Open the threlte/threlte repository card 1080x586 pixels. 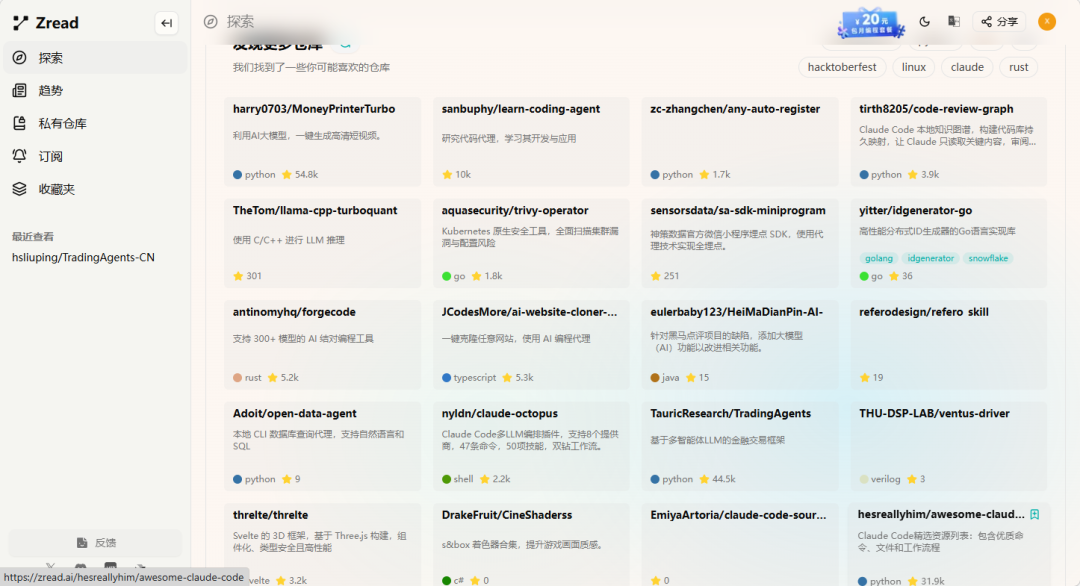pos(322,545)
